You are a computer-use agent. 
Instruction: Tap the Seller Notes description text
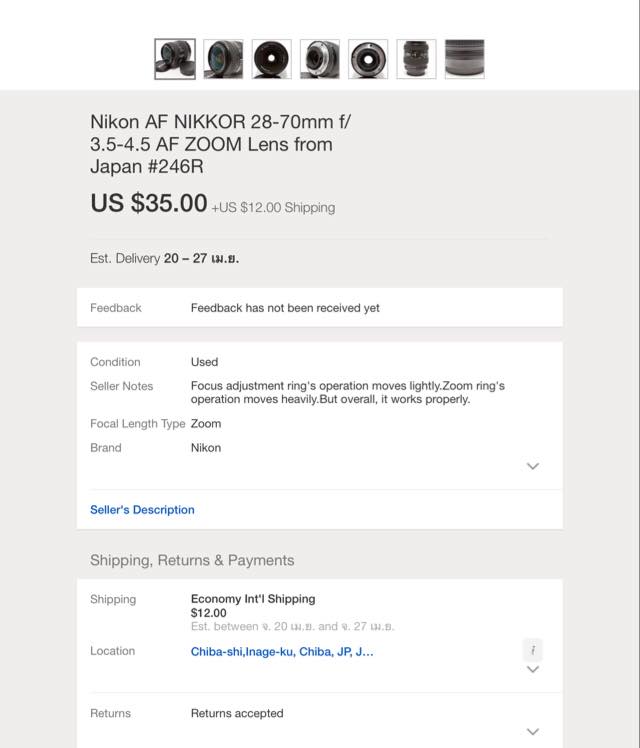click(347, 392)
